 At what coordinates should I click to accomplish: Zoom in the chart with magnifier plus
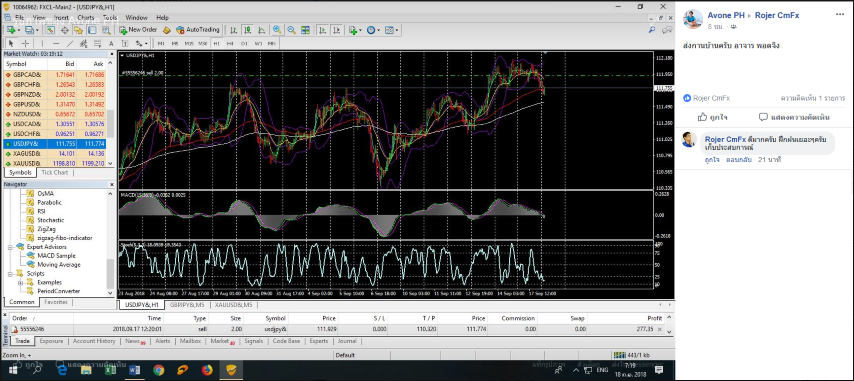(277, 30)
